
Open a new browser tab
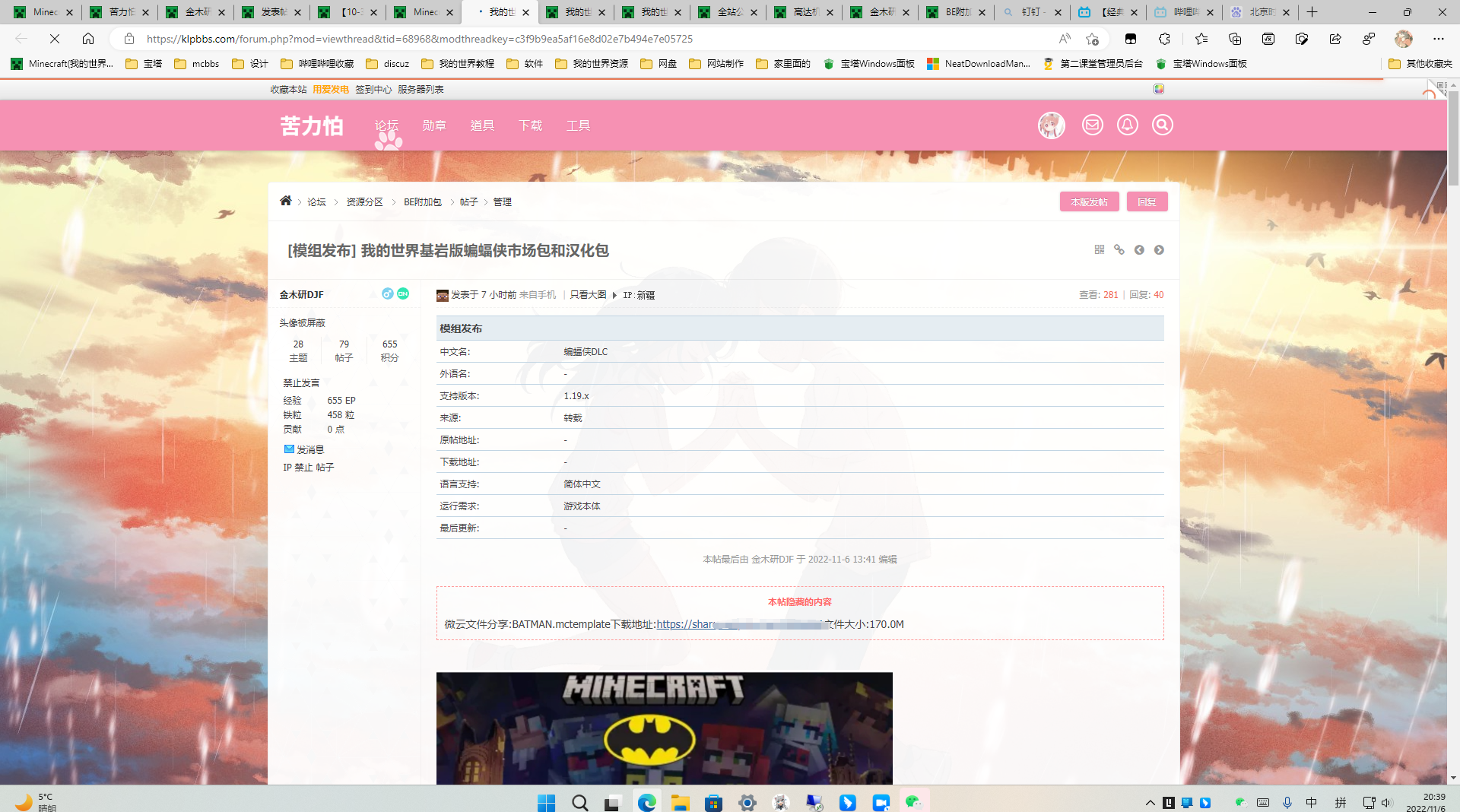pos(1312,12)
